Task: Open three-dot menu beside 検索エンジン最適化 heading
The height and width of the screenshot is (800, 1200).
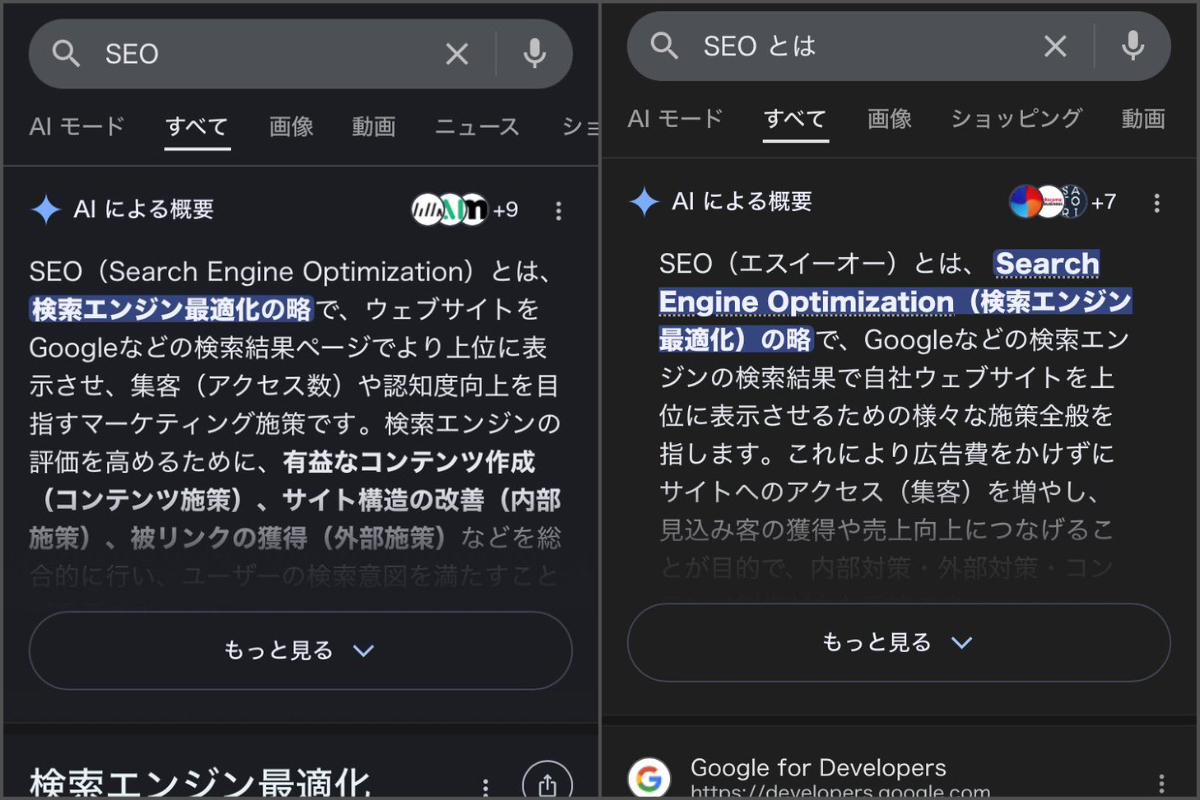Action: (486, 787)
